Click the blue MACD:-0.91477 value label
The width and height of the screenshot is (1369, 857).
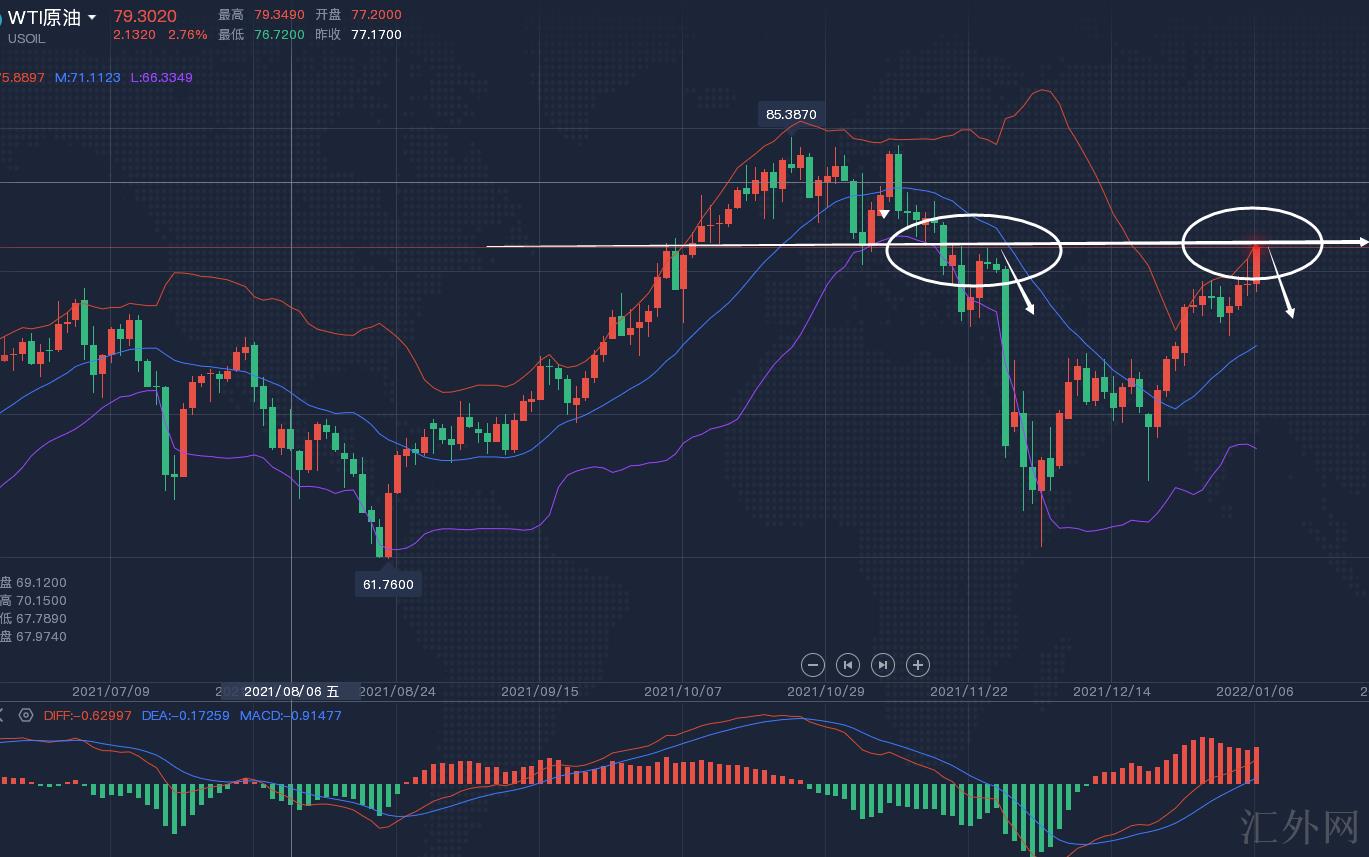pos(290,715)
